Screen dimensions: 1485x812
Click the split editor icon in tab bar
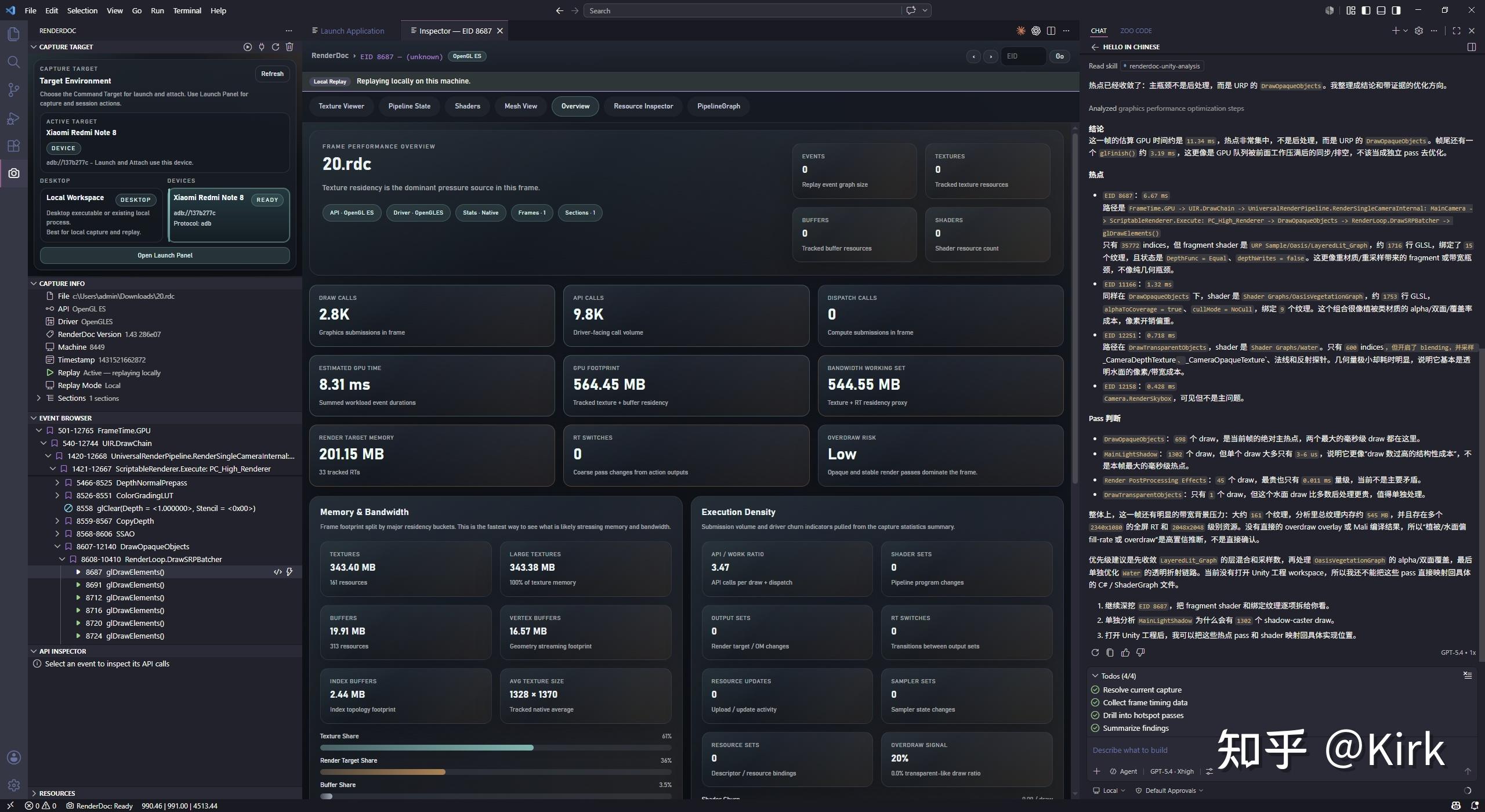coord(1051,31)
